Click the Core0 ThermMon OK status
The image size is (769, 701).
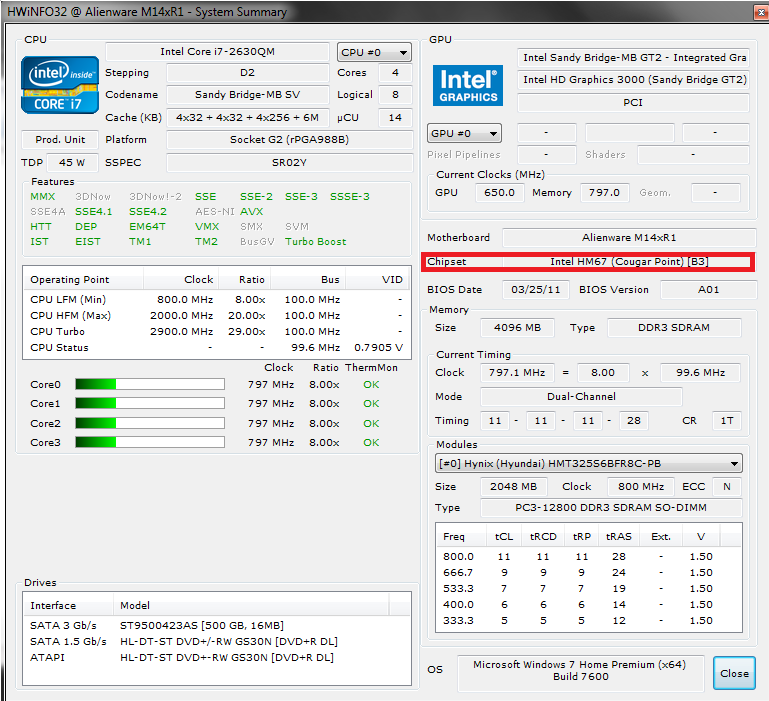(x=371, y=385)
